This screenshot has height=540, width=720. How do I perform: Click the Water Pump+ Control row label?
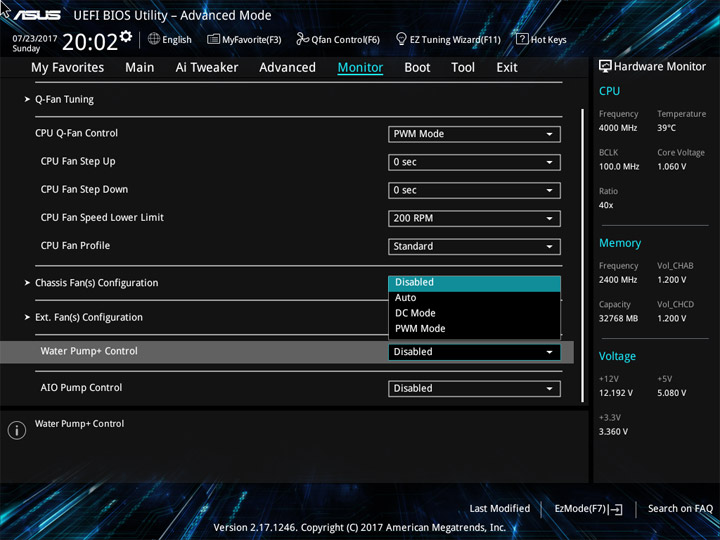tap(89, 351)
